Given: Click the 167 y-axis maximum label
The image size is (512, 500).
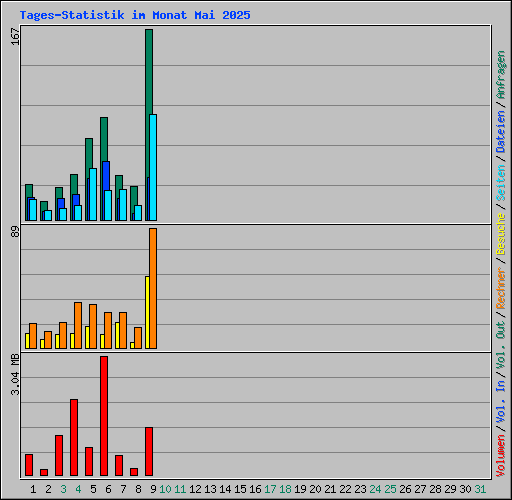Looking at the screenshot, I should [x=15, y=36].
